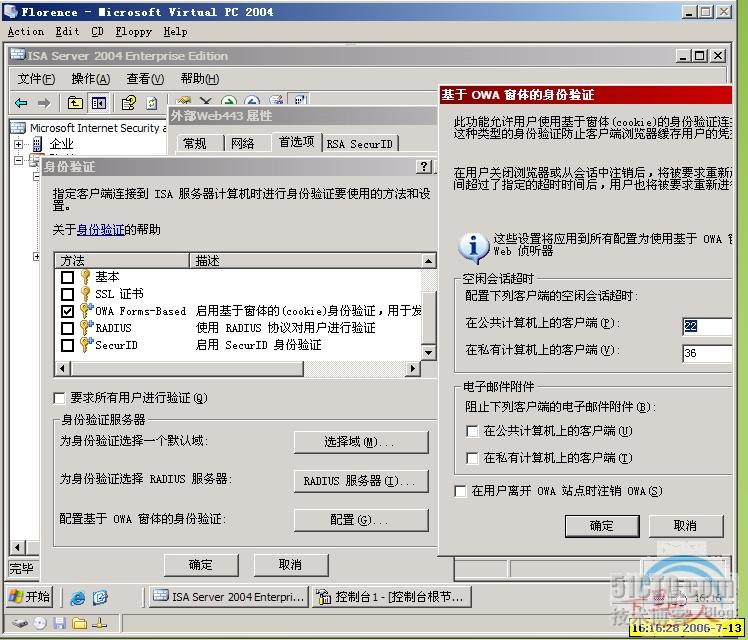
Task: Click the second quick launch icon beside Internet Explorer
Action: pos(100,597)
